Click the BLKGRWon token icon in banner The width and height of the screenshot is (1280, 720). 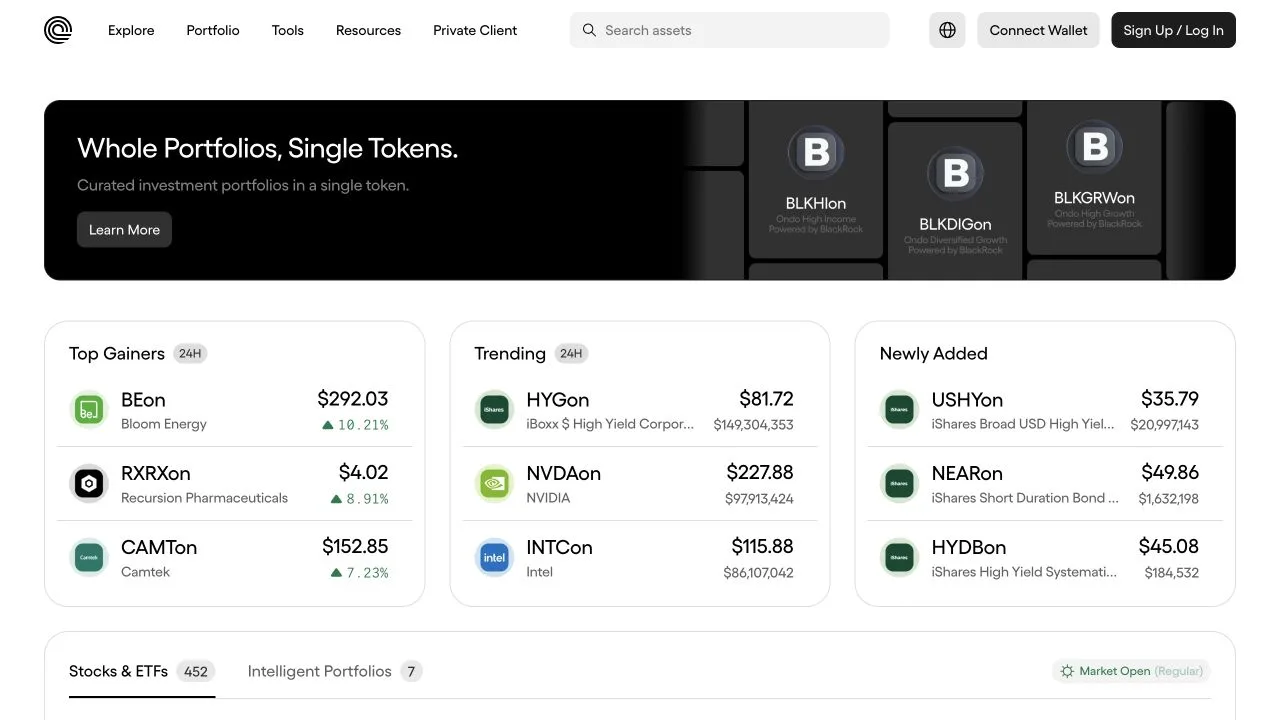tap(1094, 147)
